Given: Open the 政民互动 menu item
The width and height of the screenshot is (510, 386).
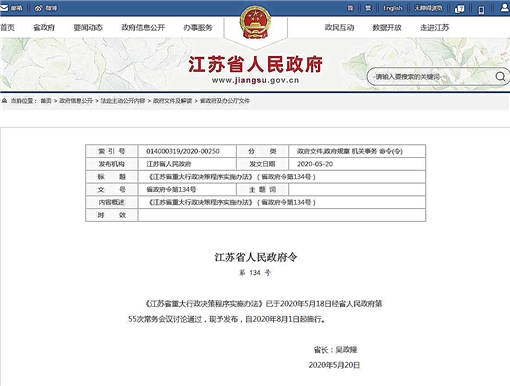Looking at the screenshot, I should [x=339, y=27].
